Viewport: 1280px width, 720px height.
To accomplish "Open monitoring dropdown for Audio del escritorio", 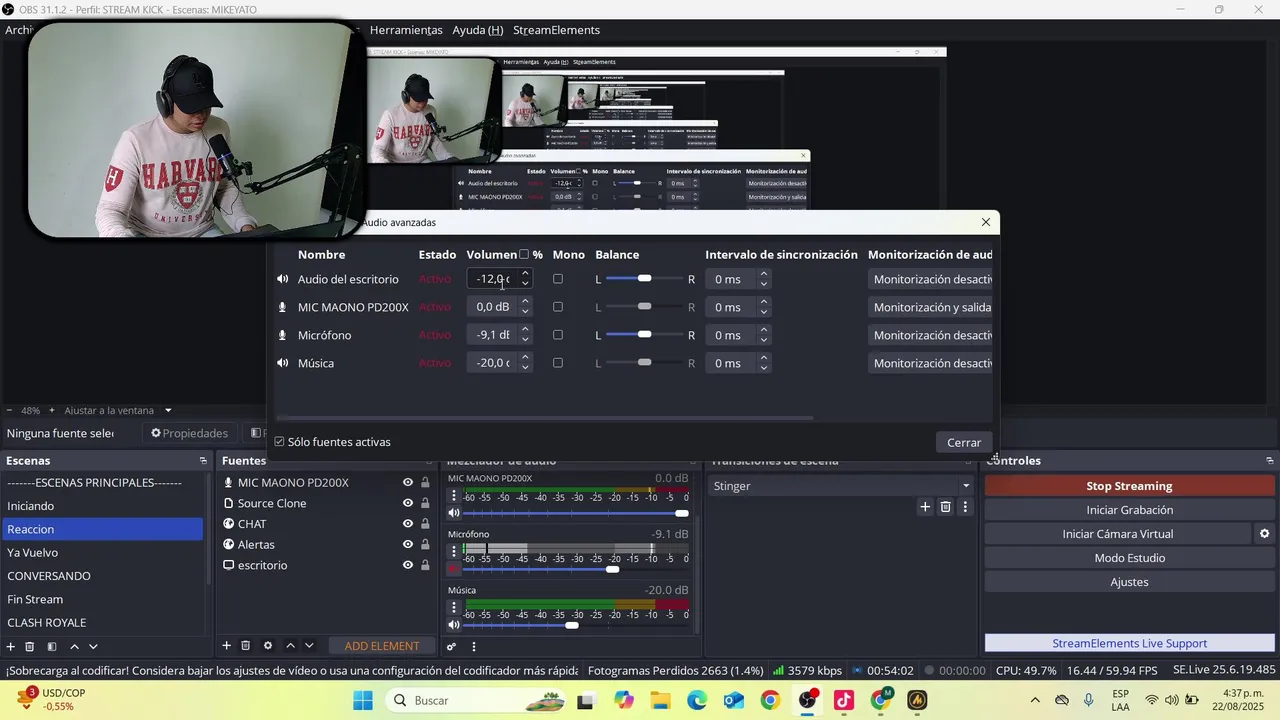I will point(930,279).
